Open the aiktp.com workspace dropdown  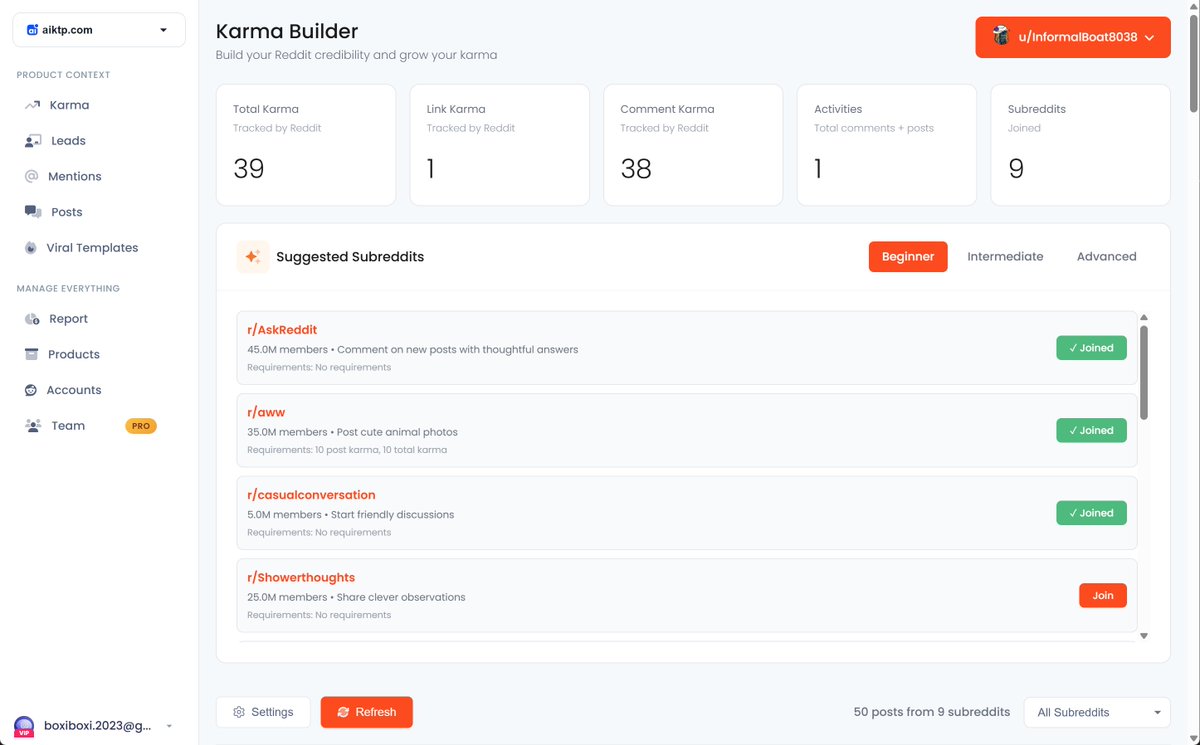[x=99, y=30]
